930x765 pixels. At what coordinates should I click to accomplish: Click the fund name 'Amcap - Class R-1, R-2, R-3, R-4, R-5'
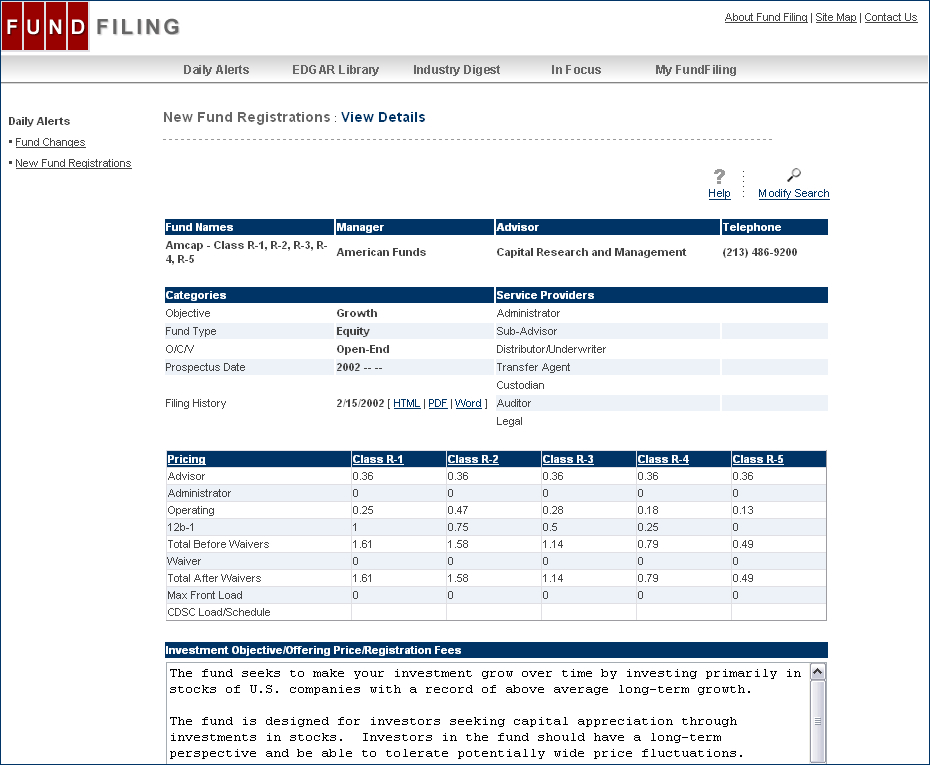click(x=247, y=252)
